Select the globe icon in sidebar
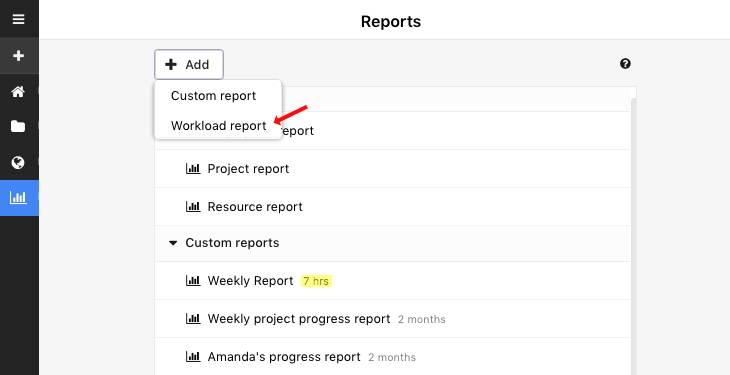730x375 pixels. (18, 162)
